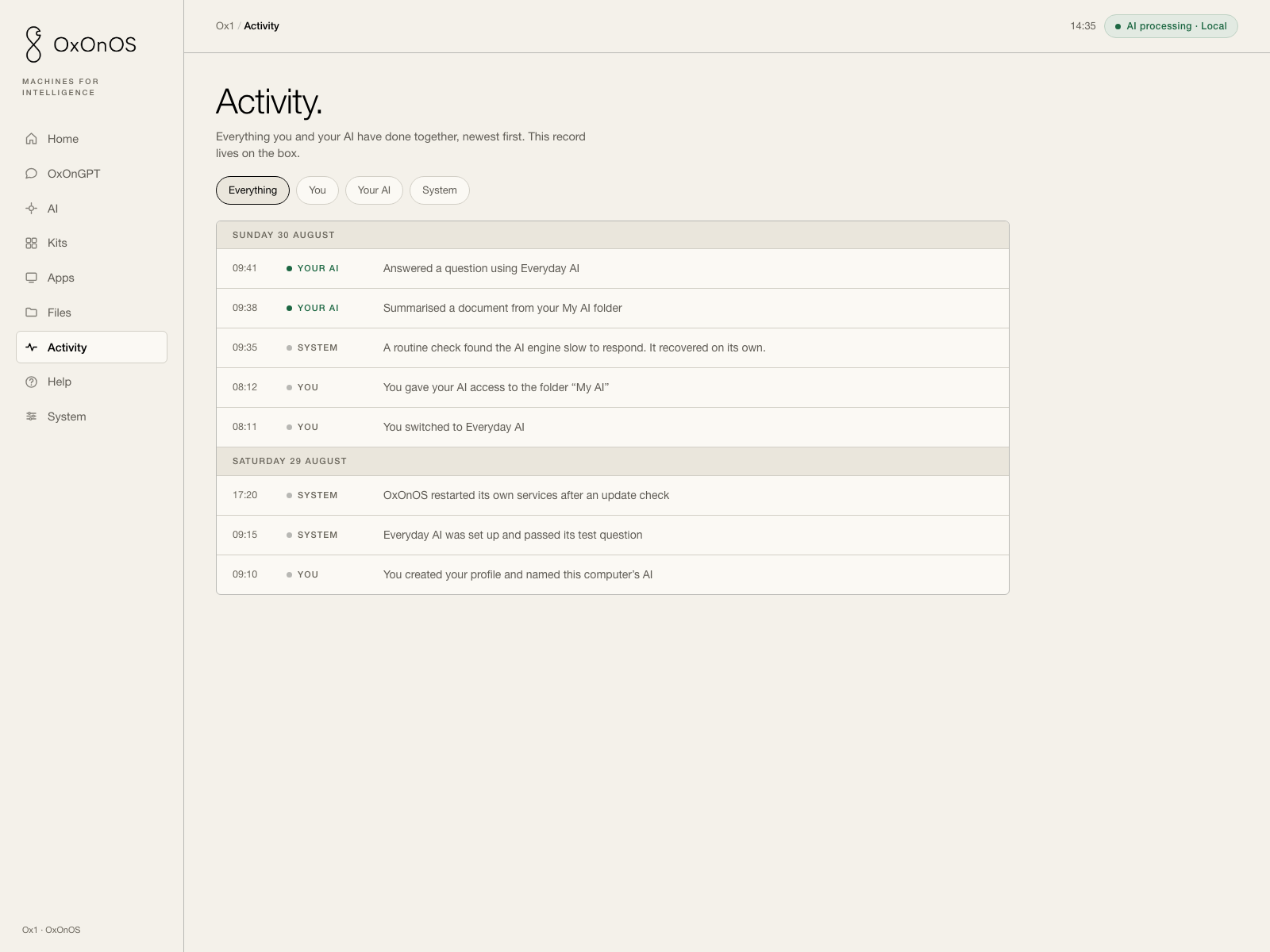Click 'OxOnOS restarted its own services' entry
Screen dimensions: 1270x952
(613, 495)
